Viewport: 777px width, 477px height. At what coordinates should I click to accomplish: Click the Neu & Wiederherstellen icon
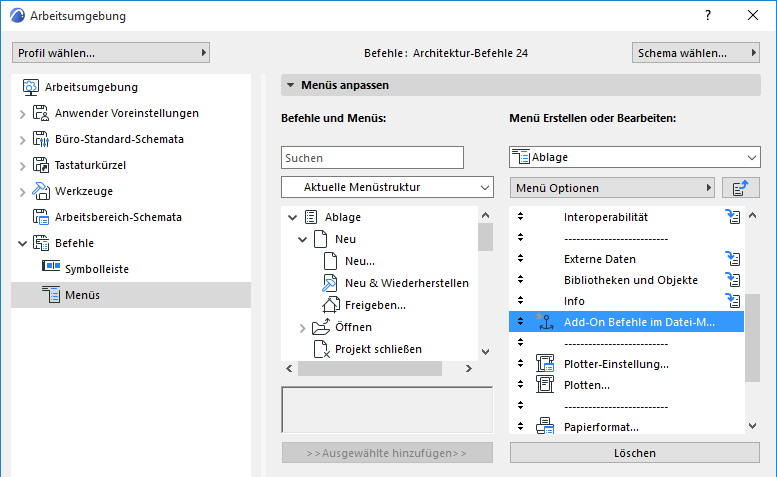click(331, 283)
